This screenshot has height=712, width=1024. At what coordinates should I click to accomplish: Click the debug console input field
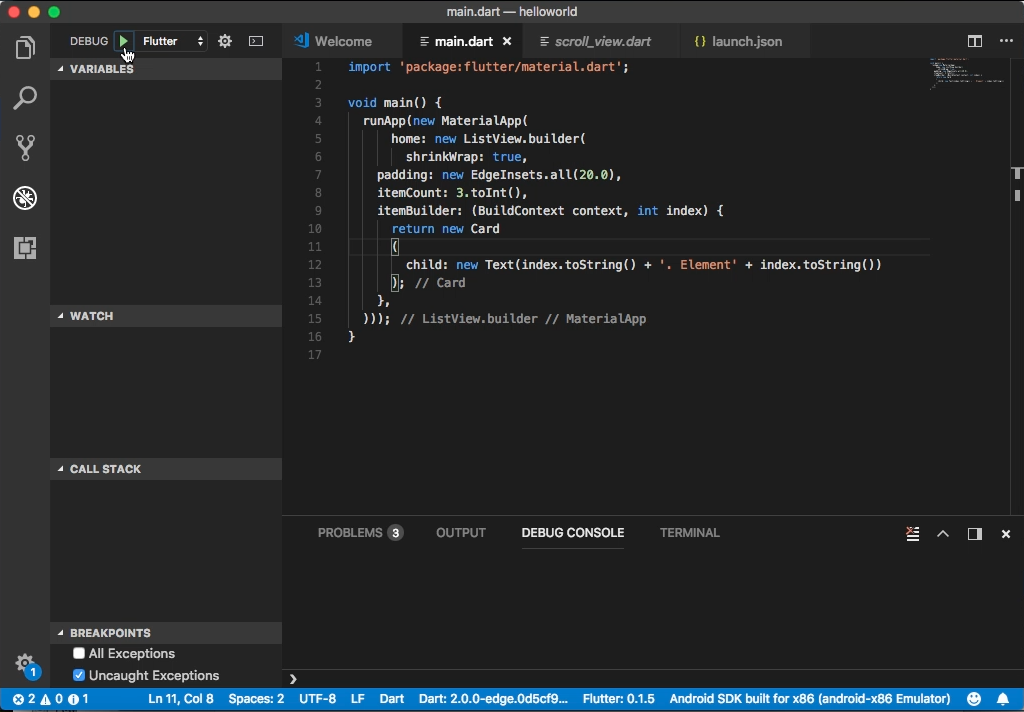(x=653, y=679)
